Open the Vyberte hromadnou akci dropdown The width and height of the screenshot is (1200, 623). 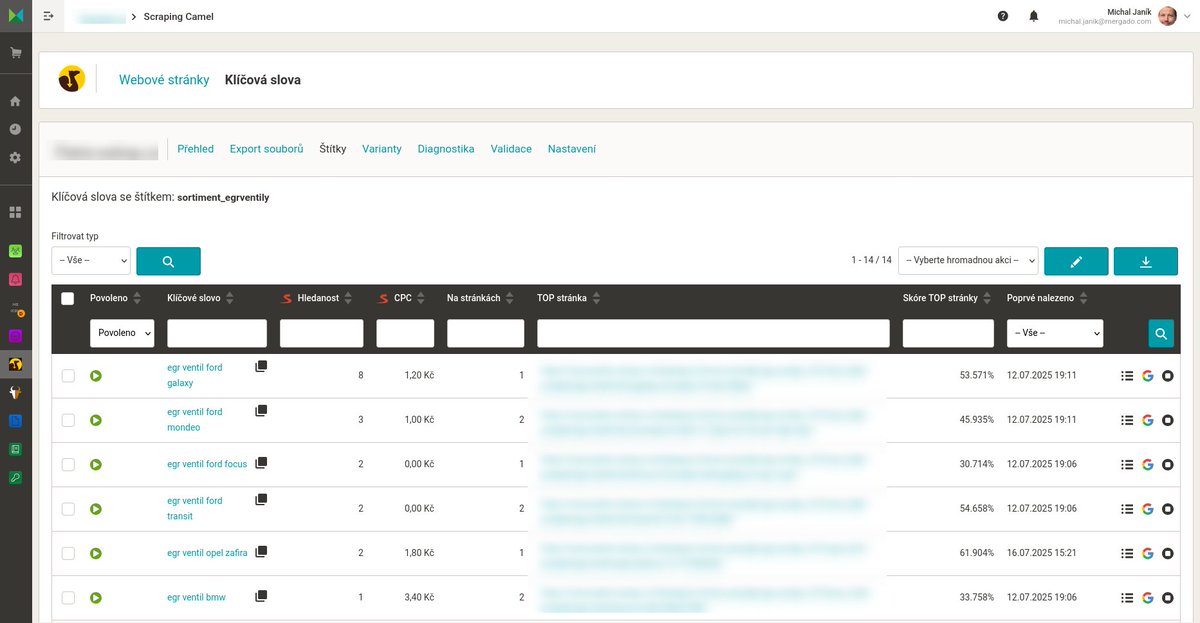[x=966, y=260]
